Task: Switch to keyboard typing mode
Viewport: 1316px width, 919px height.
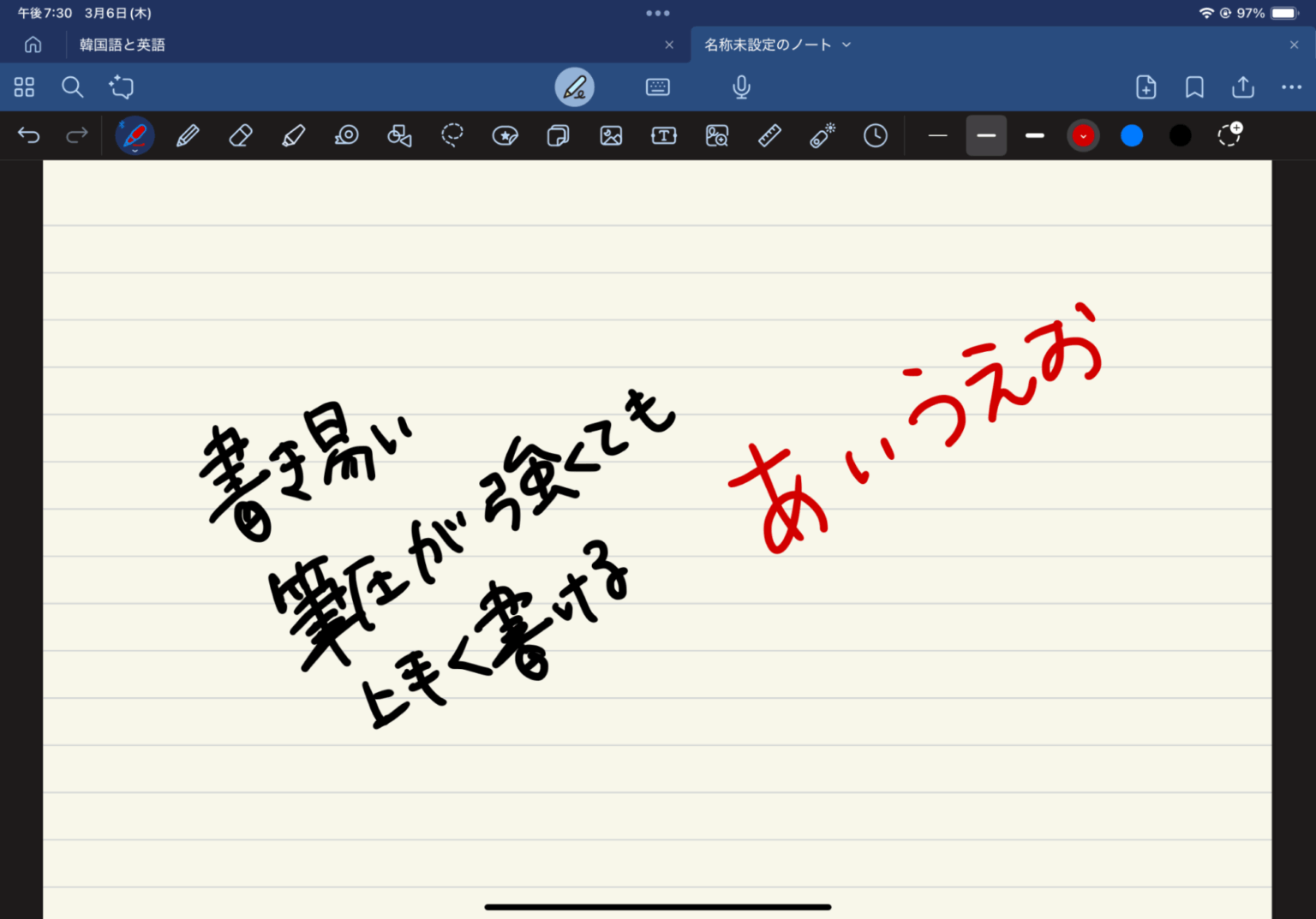Action: click(658, 87)
